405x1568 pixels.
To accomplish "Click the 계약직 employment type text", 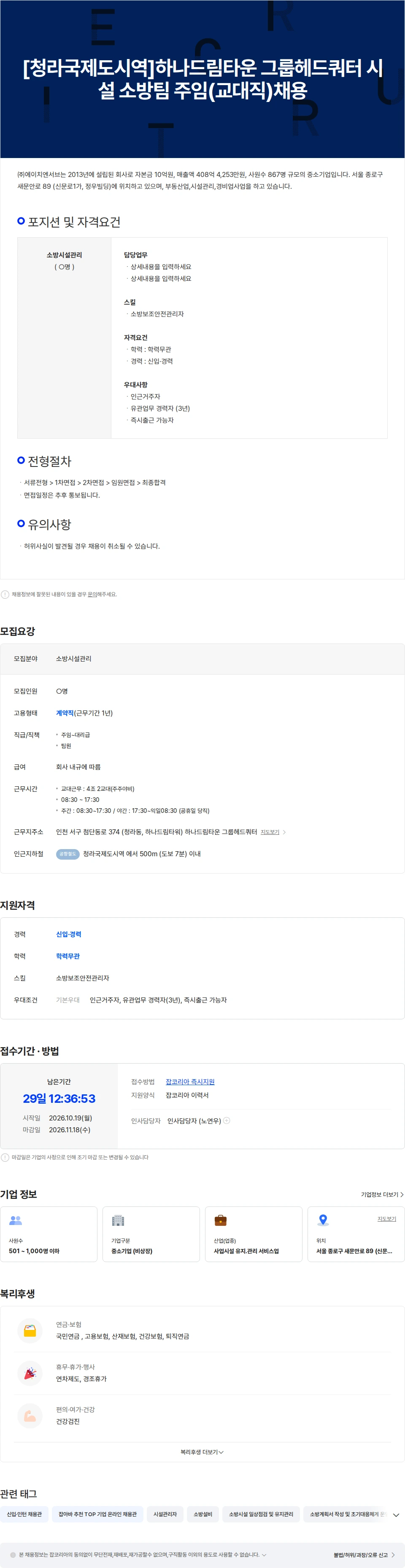I will tap(65, 713).
